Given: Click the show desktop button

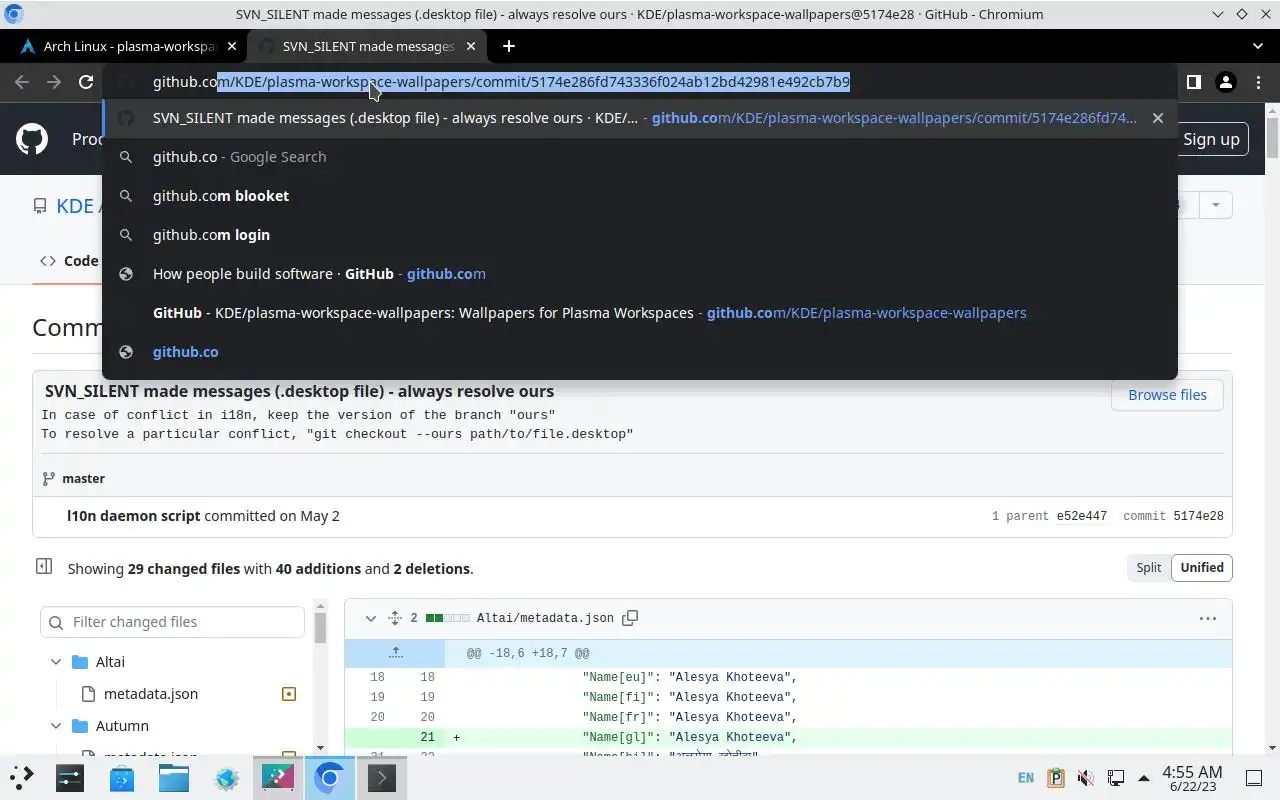Looking at the screenshot, I should pyautogui.click(x=1254, y=778).
